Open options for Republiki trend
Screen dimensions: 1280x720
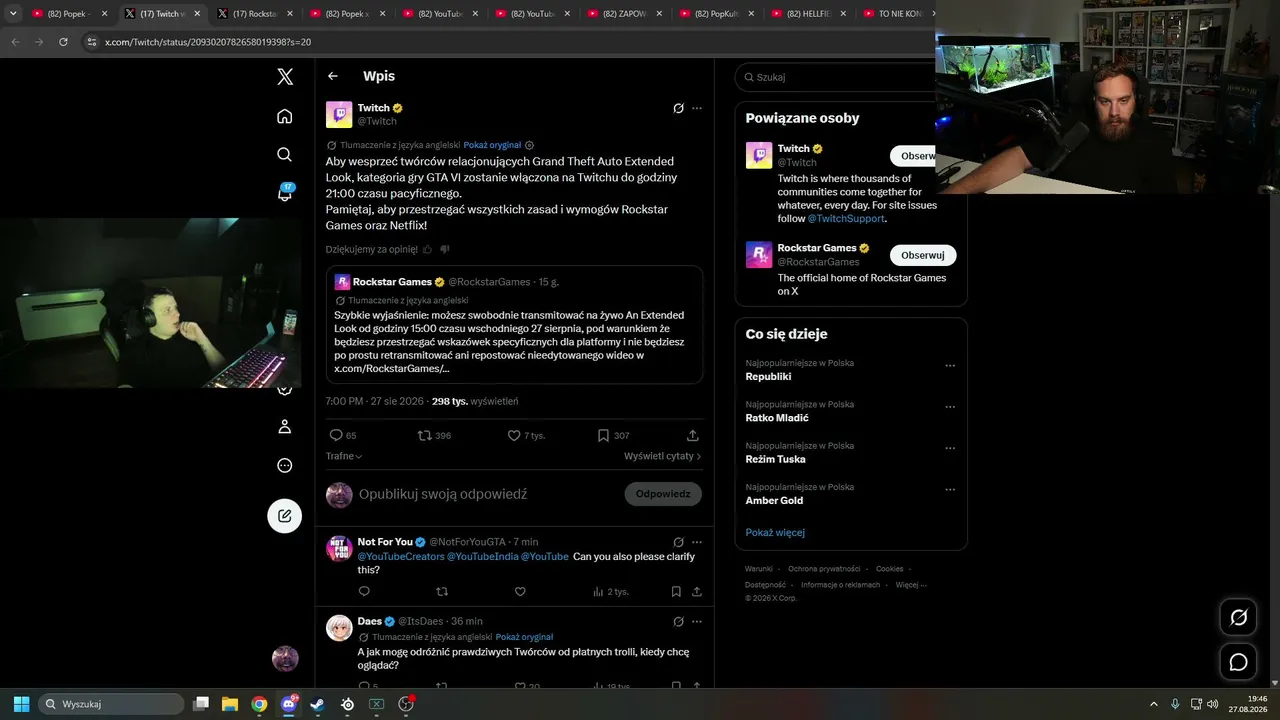click(x=950, y=366)
